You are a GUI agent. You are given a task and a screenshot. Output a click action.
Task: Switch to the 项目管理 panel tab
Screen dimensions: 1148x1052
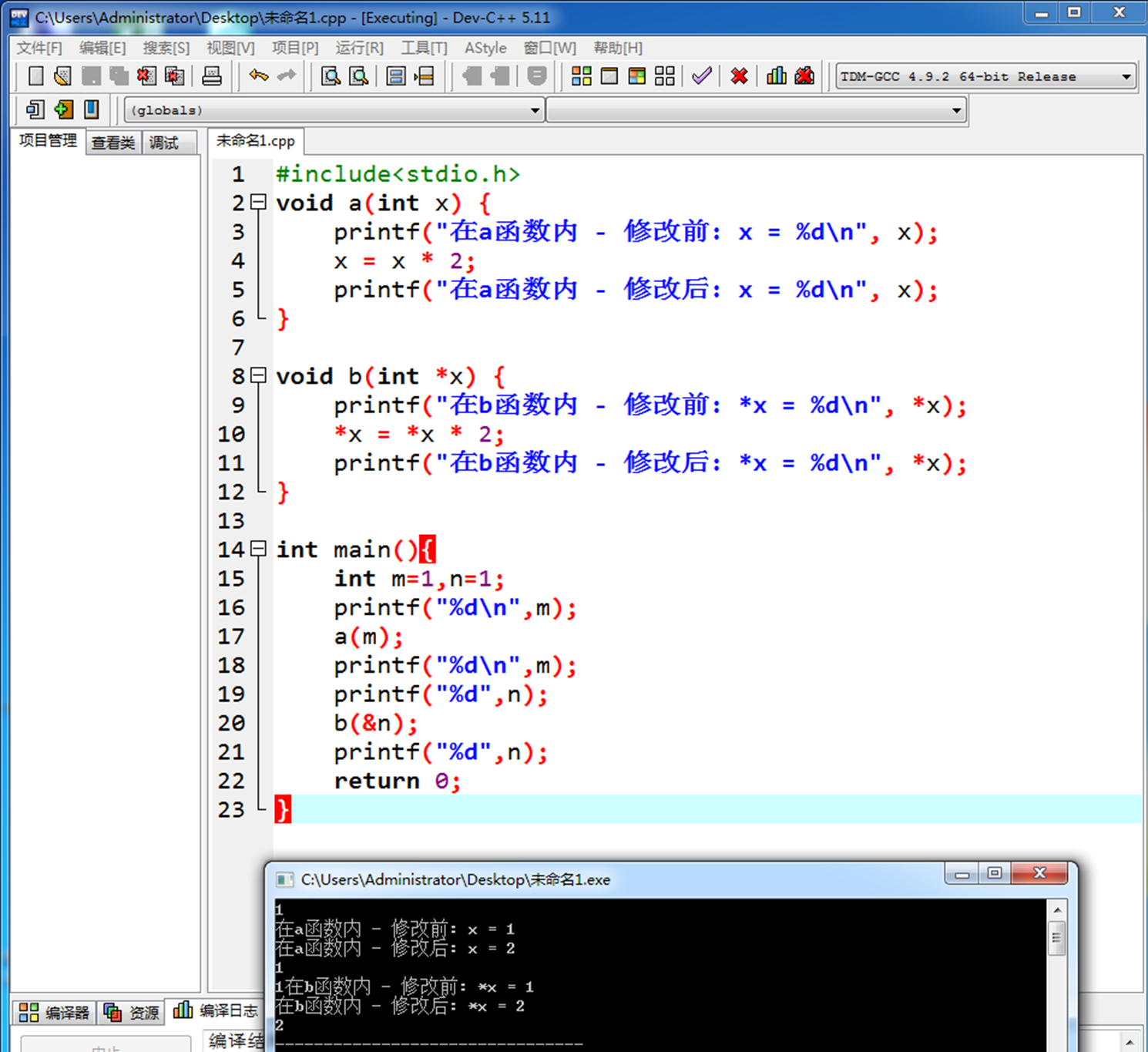pos(48,141)
